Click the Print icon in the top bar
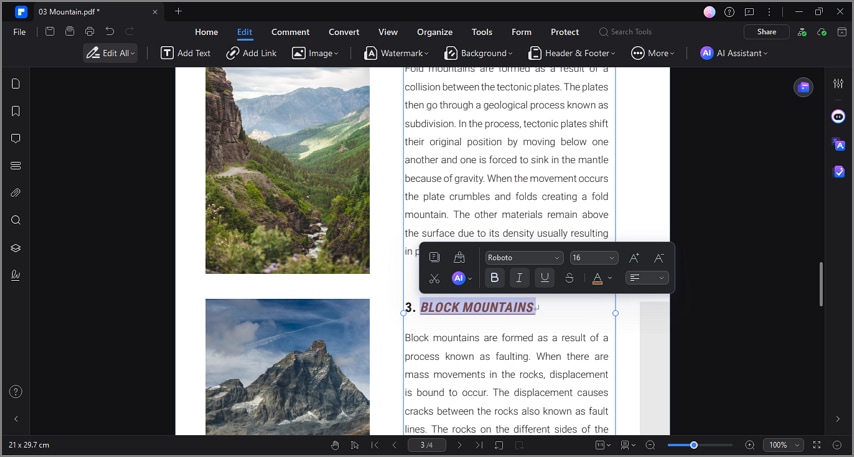The height and width of the screenshot is (457, 854). [89, 32]
